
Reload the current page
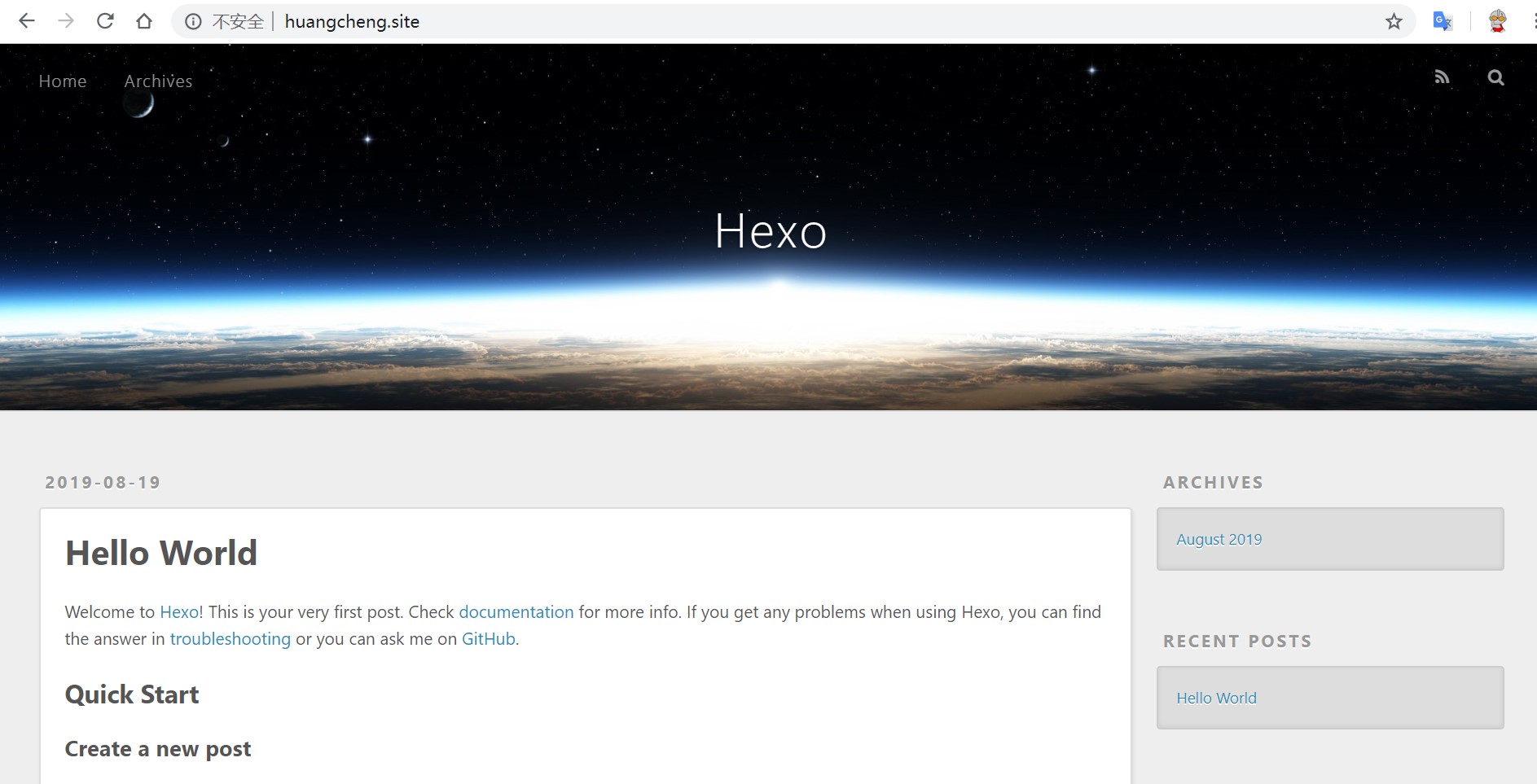click(x=105, y=21)
